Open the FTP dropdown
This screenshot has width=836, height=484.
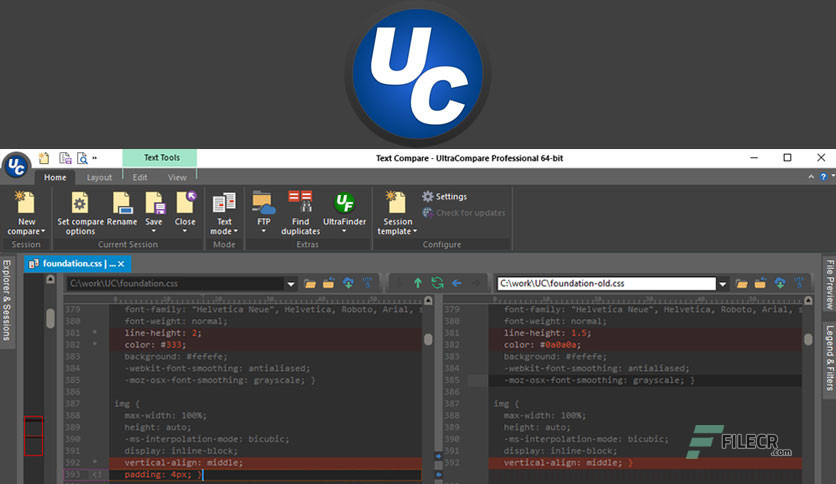(x=264, y=231)
